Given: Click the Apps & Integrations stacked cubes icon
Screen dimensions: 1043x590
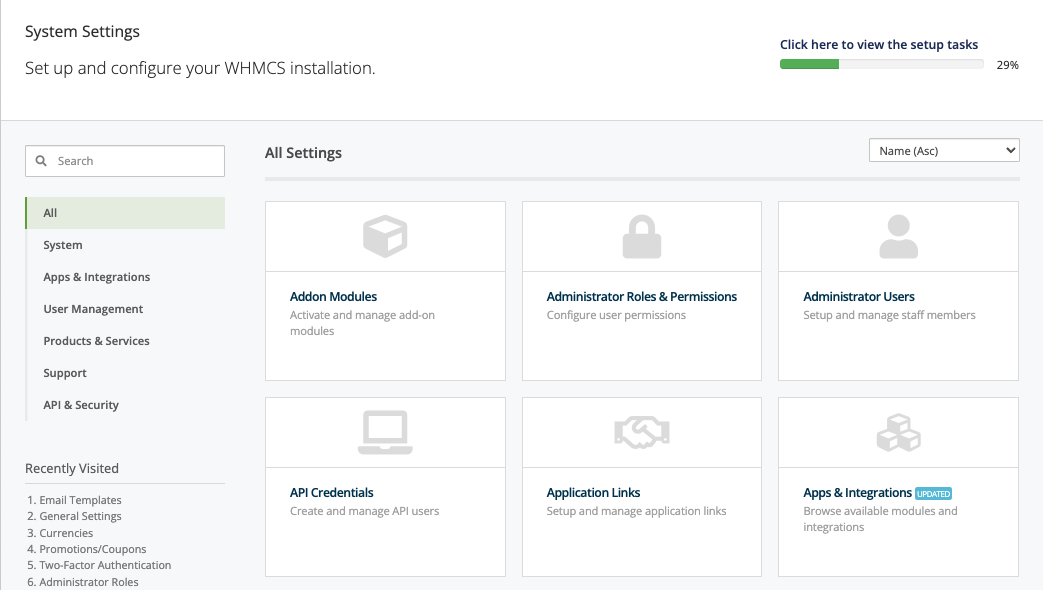Looking at the screenshot, I should coord(898,433).
